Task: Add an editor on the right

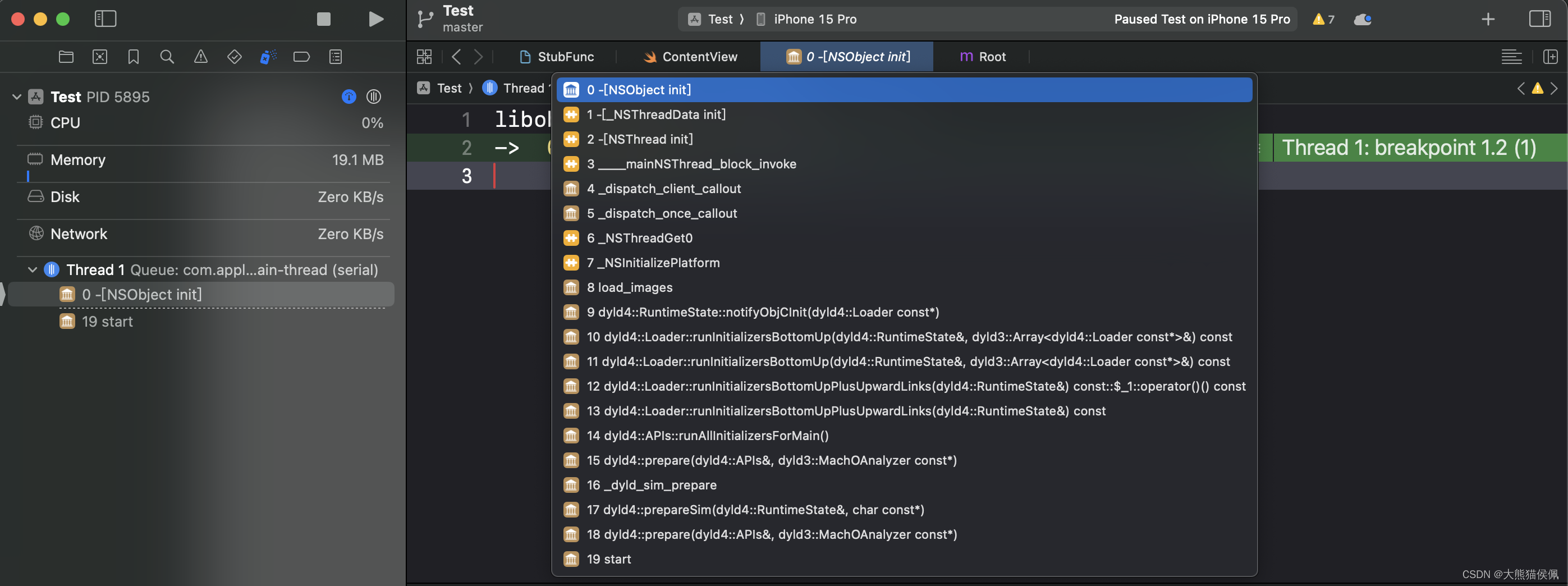Action: click(x=1551, y=57)
